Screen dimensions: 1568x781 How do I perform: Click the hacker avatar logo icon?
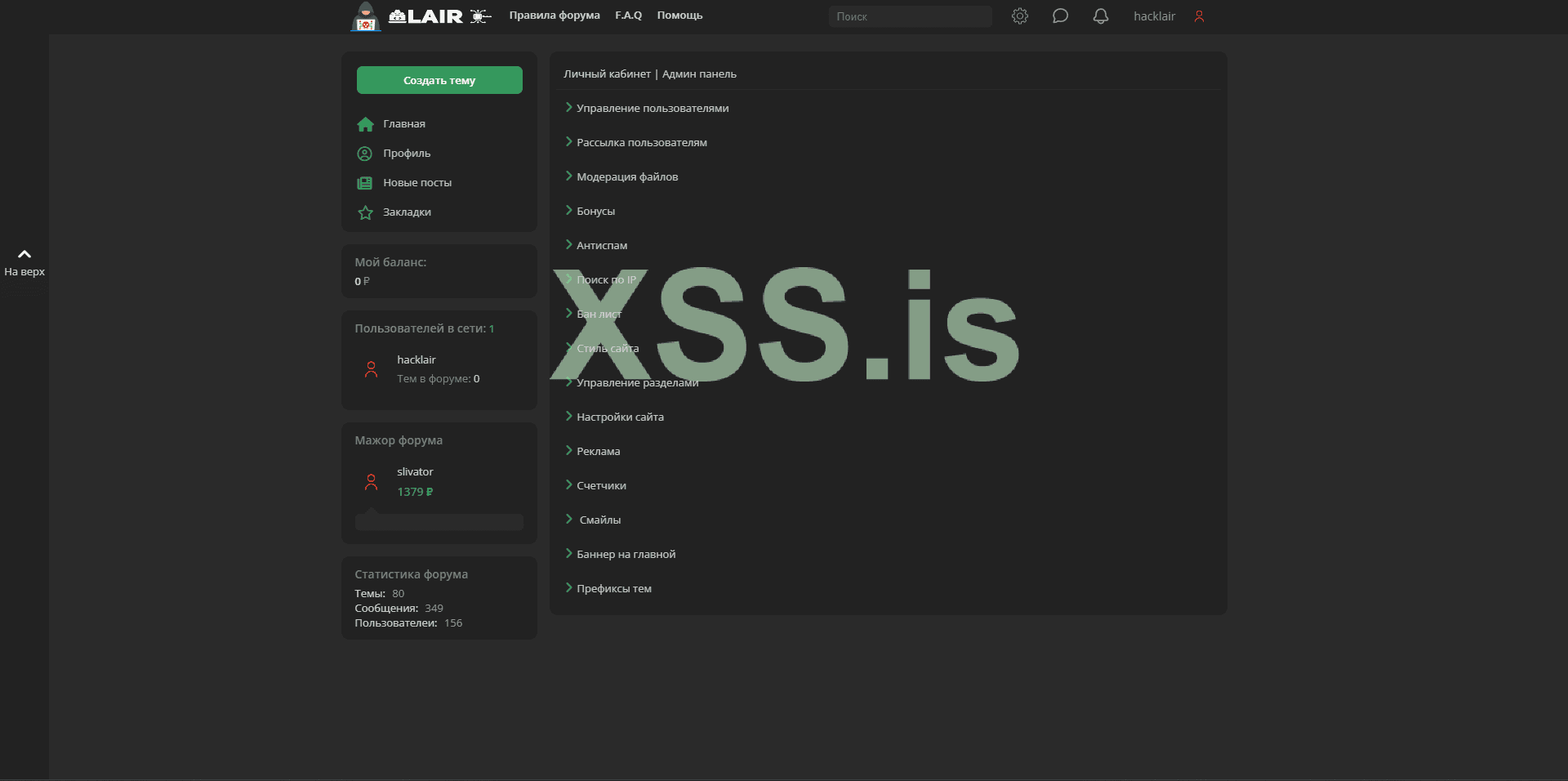click(365, 16)
